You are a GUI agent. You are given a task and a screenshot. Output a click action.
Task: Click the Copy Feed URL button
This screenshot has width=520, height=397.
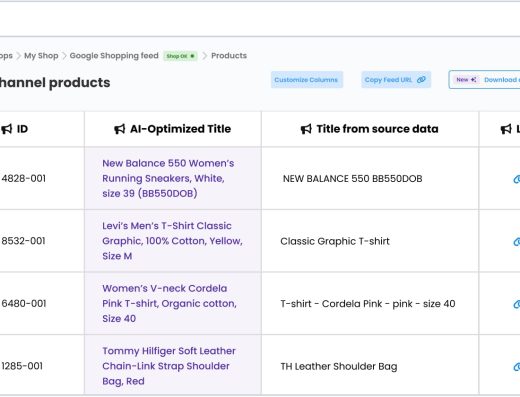[396, 80]
